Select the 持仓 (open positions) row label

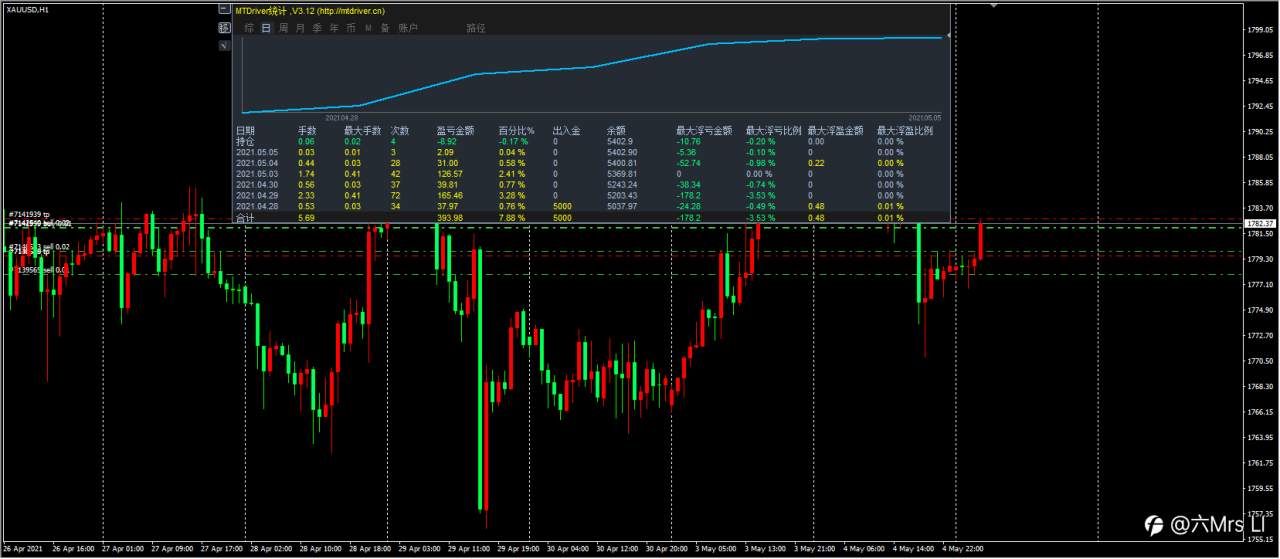pyautogui.click(x=245, y=141)
